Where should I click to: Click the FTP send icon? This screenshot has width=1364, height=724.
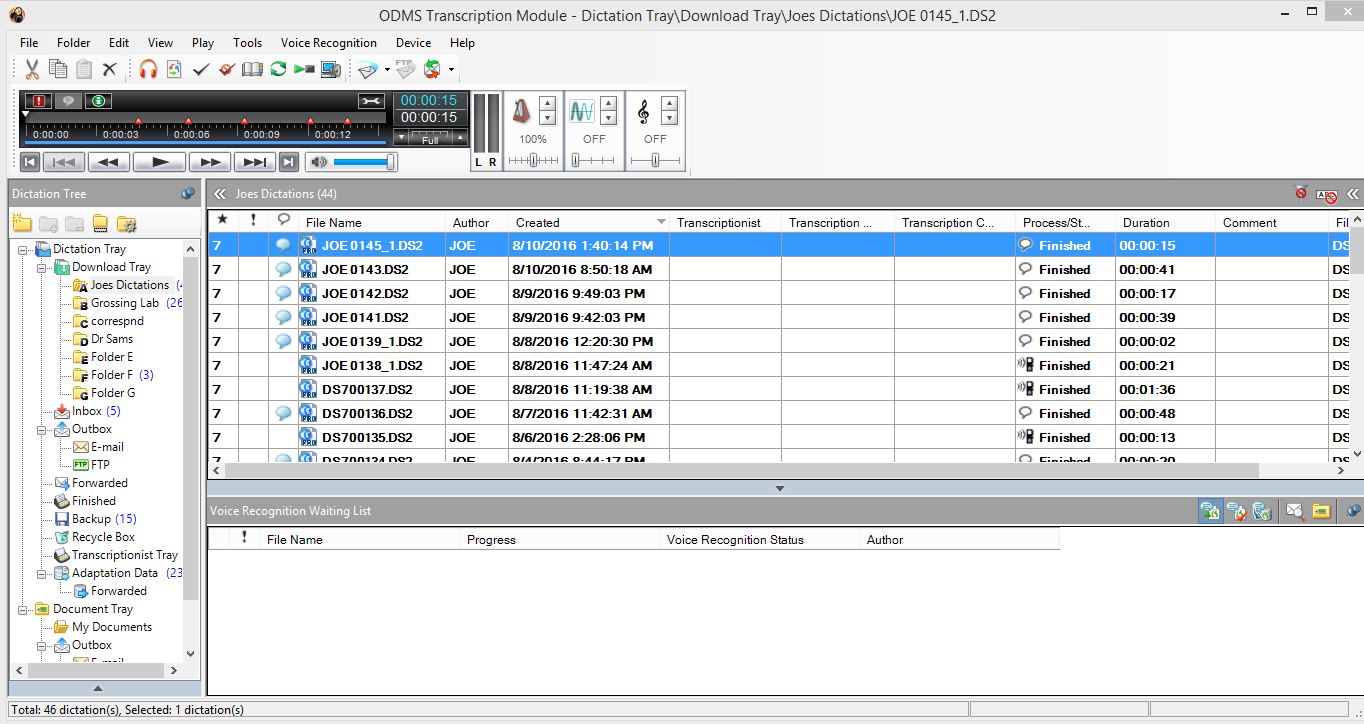click(x=405, y=69)
